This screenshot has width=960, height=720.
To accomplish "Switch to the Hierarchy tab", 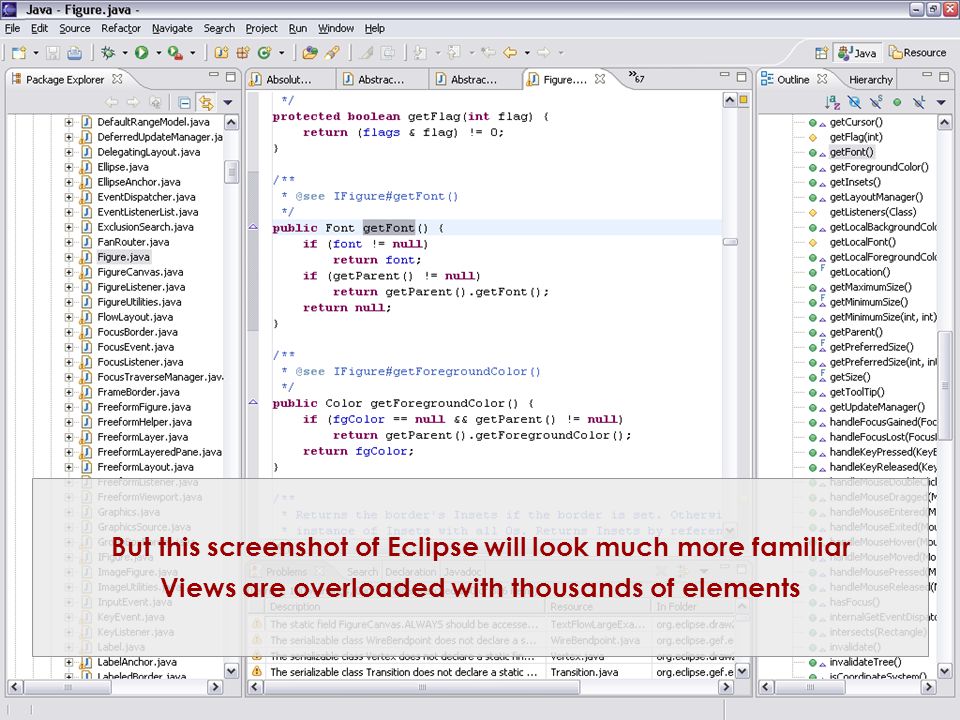I will pyautogui.click(x=871, y=80).
